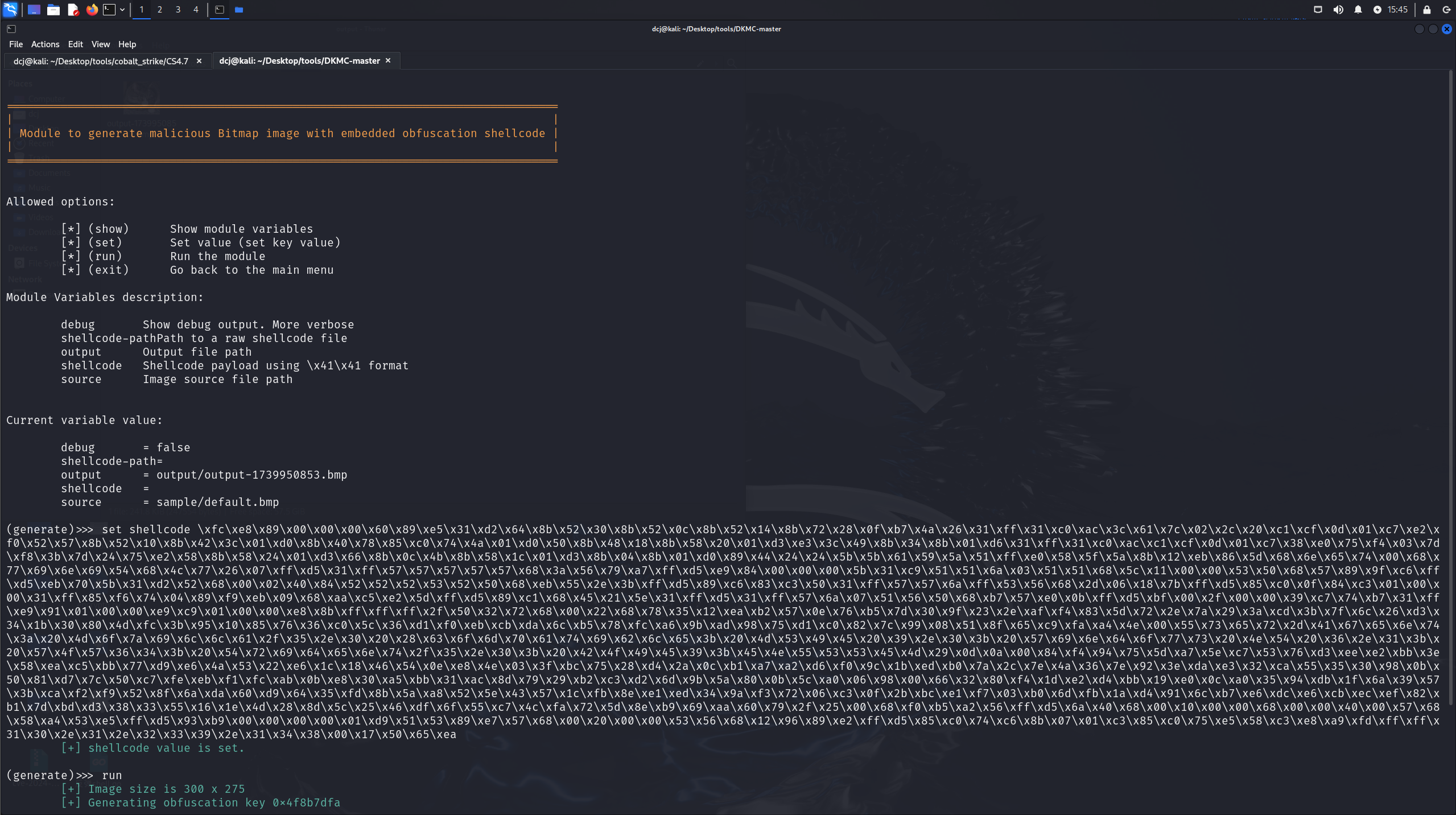
Task: Switch to workspace 3
Action: tap(178, 10)
